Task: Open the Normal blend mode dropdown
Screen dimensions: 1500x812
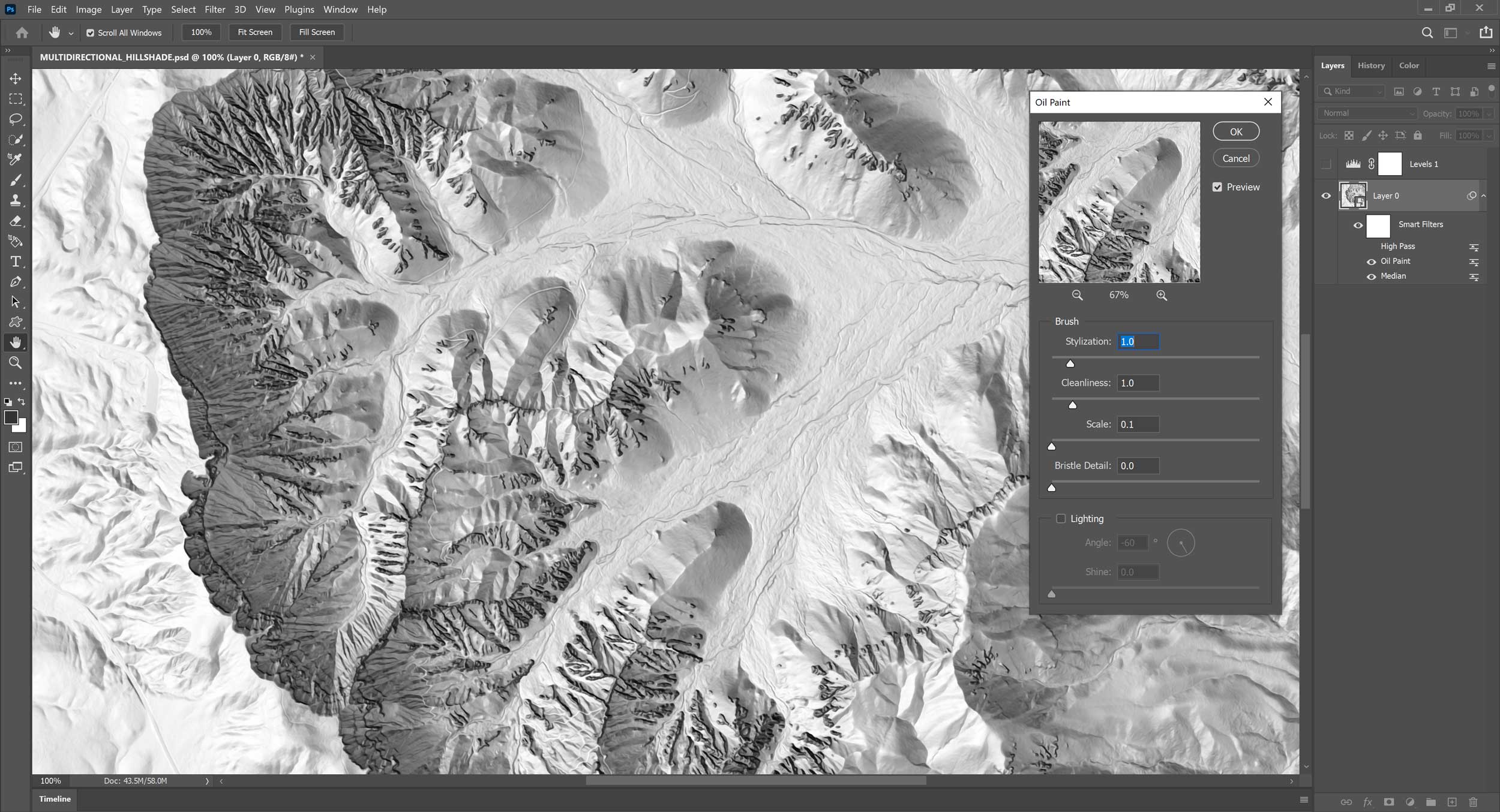Action: [1367, 113]
